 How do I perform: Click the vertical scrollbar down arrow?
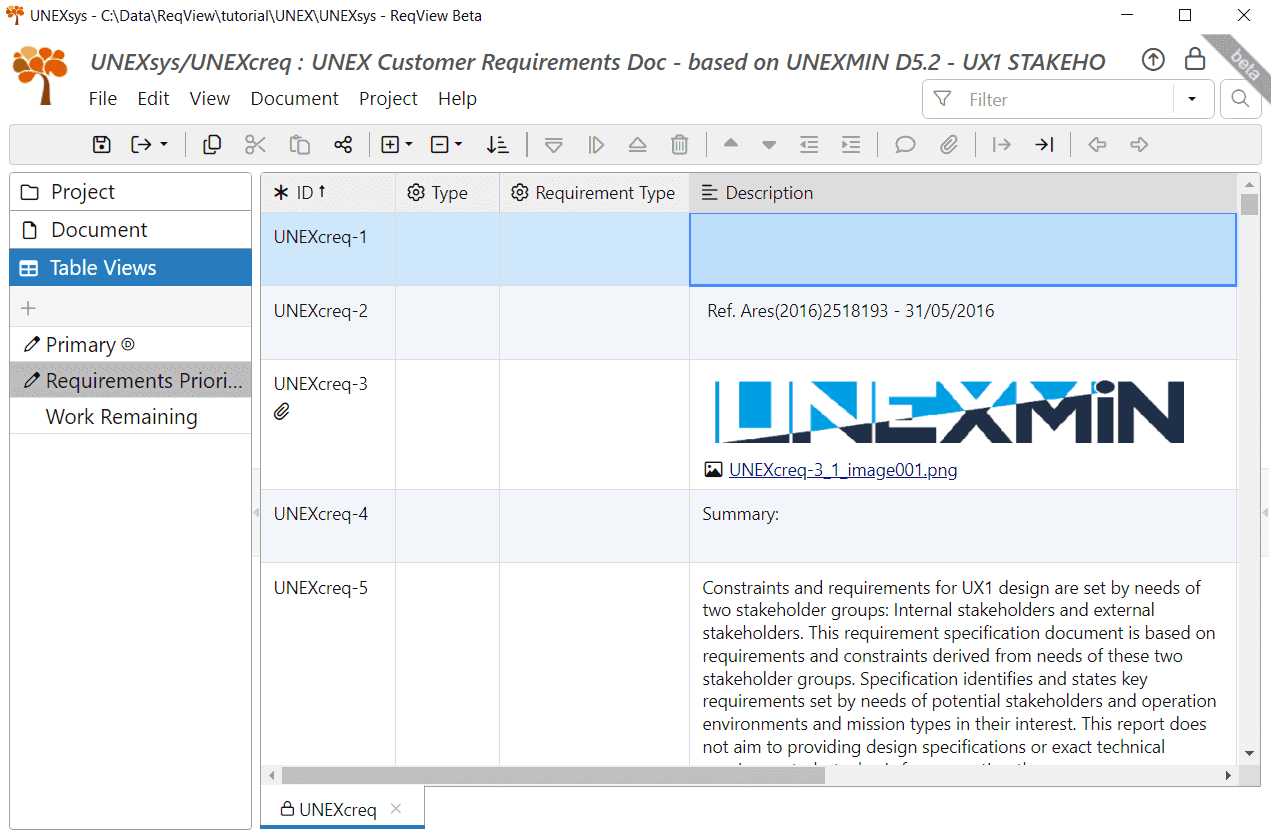(x=1249, y=753)
